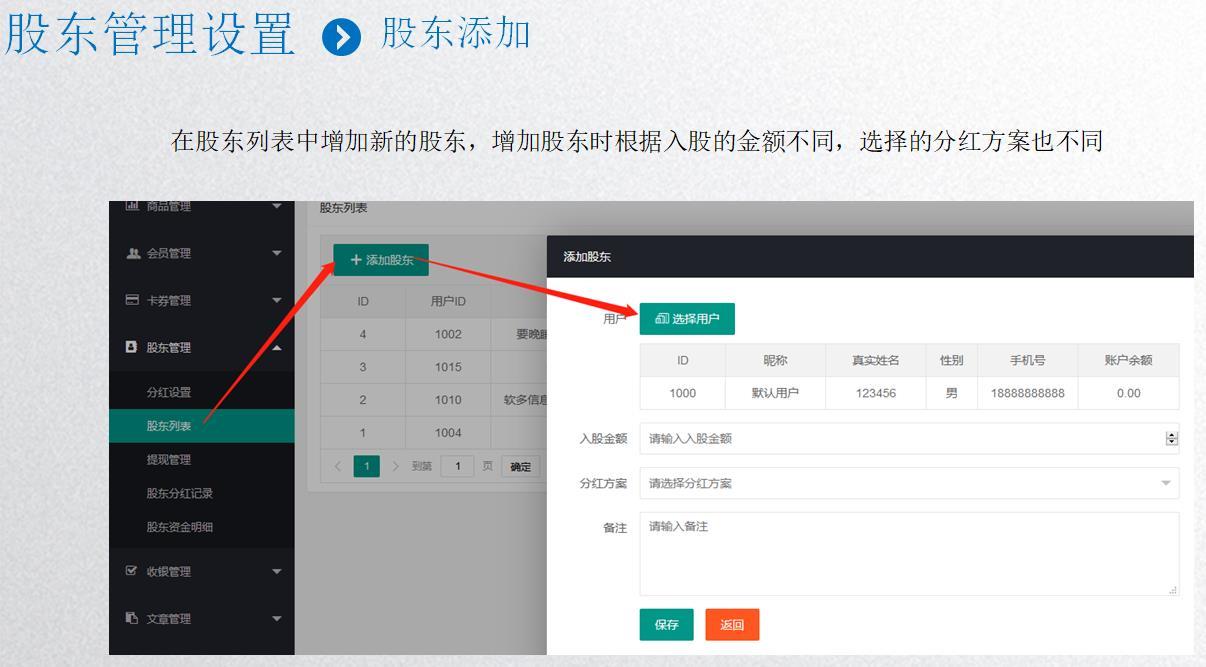This screenshot has width=1206, height=667.
Task: Click the green 保存 button
Action: coord(666,624)
